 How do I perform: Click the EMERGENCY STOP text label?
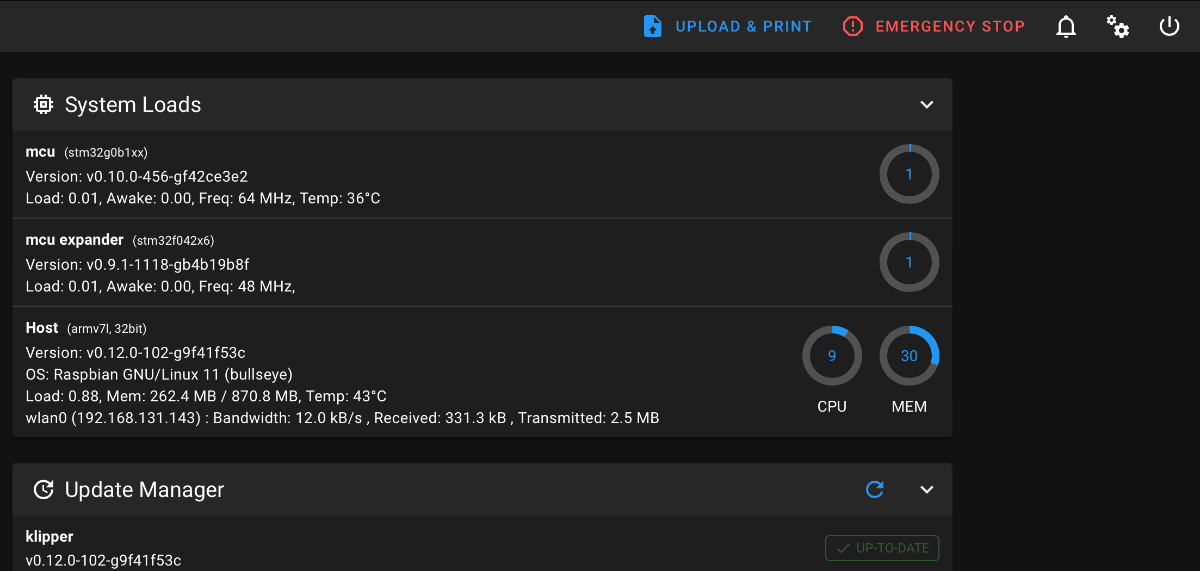[950, 27]
